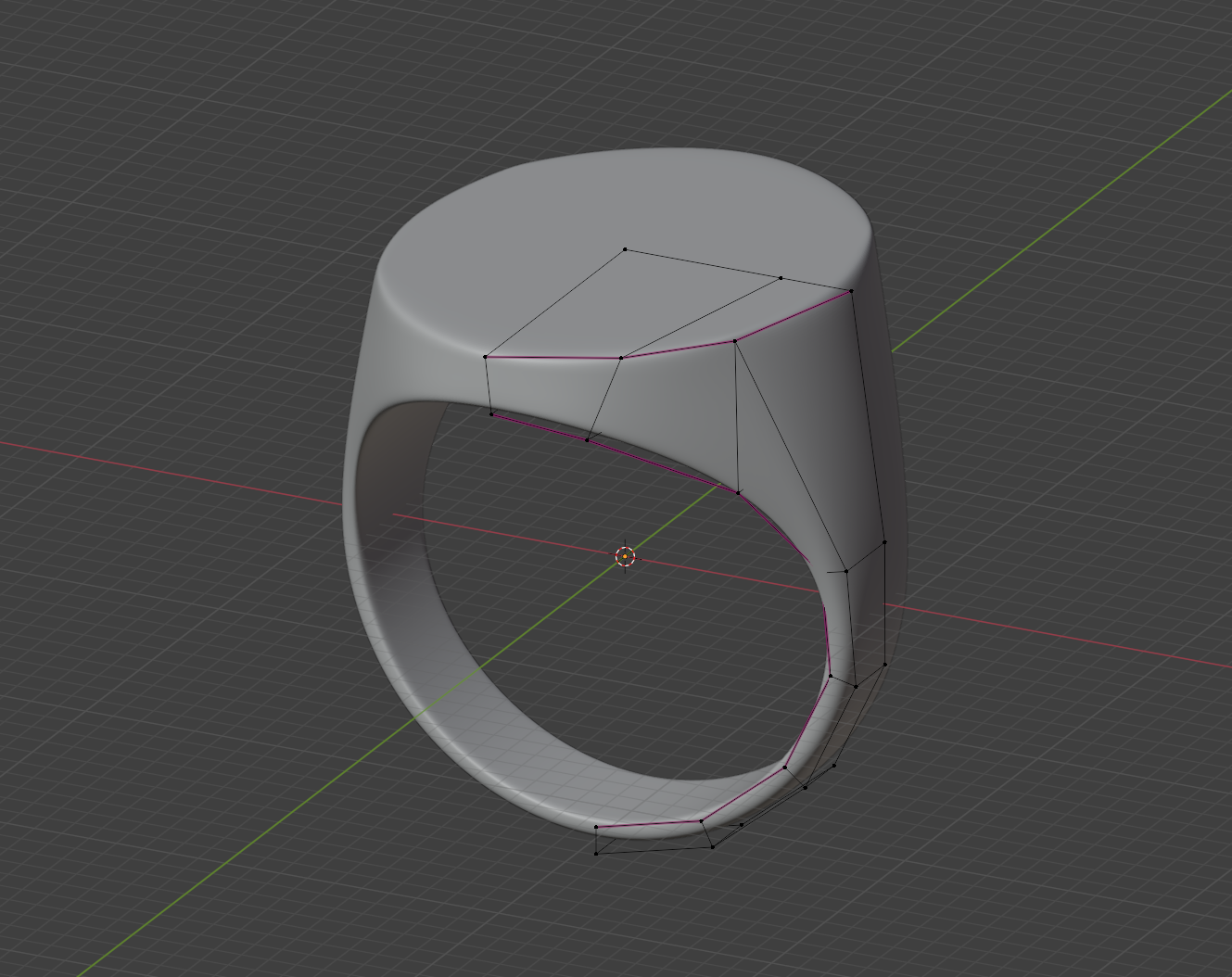Viewport: 1232px width, 977px height.
Task: Select the topmost vertex on the ring's top face
Action: click(625, 249)
